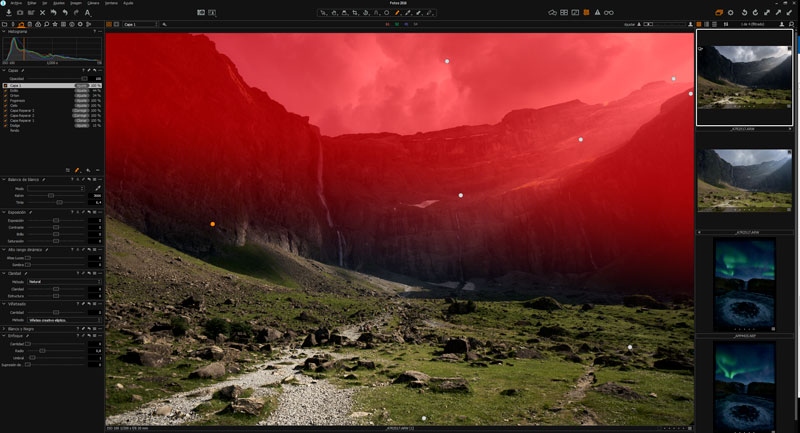Expand the Blanco y Negro panel

(x=4, y=328)
